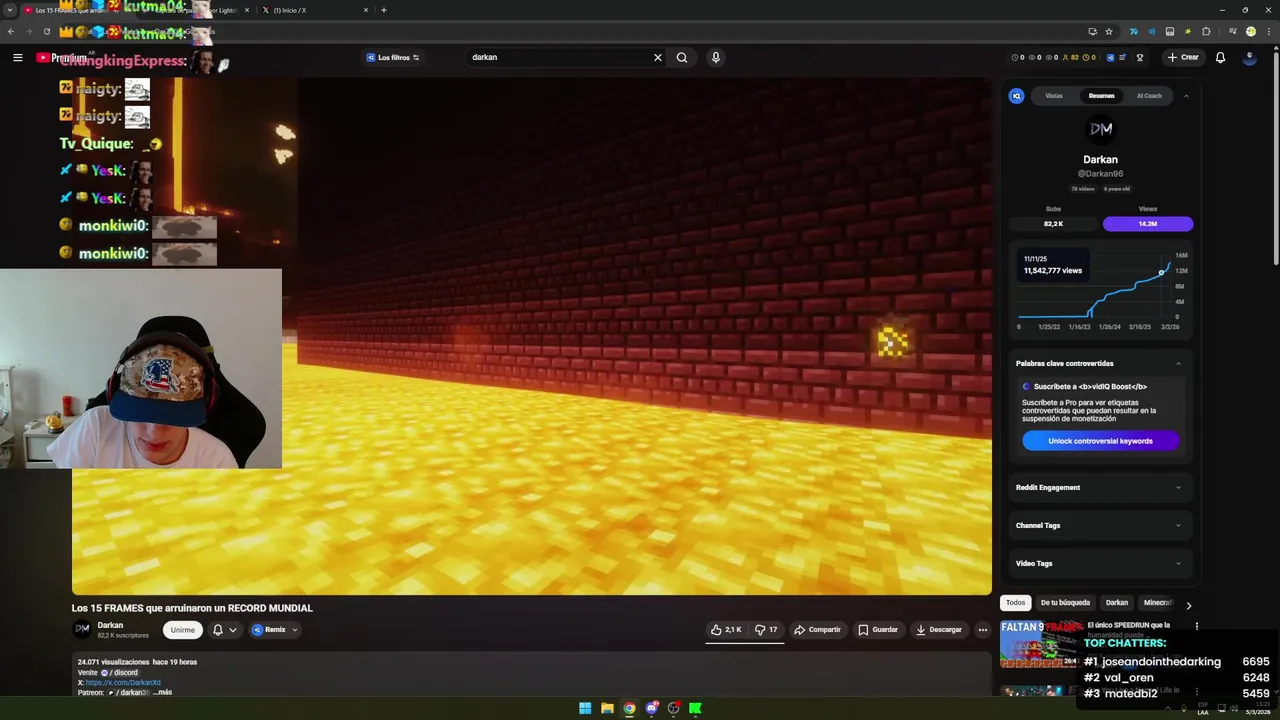Expand the Reddit Engagement section

click(x=1098, y=487)
